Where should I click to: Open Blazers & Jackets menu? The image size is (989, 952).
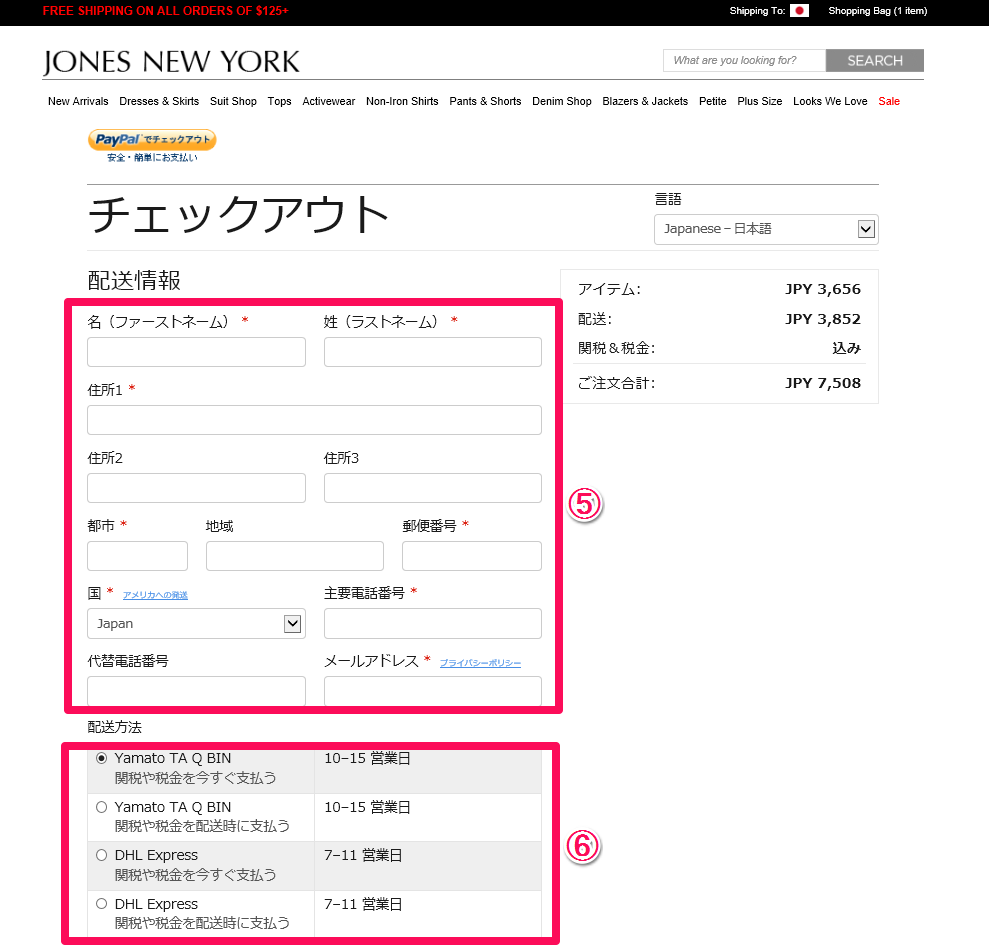pyautogui.click(x=645, y=101)
